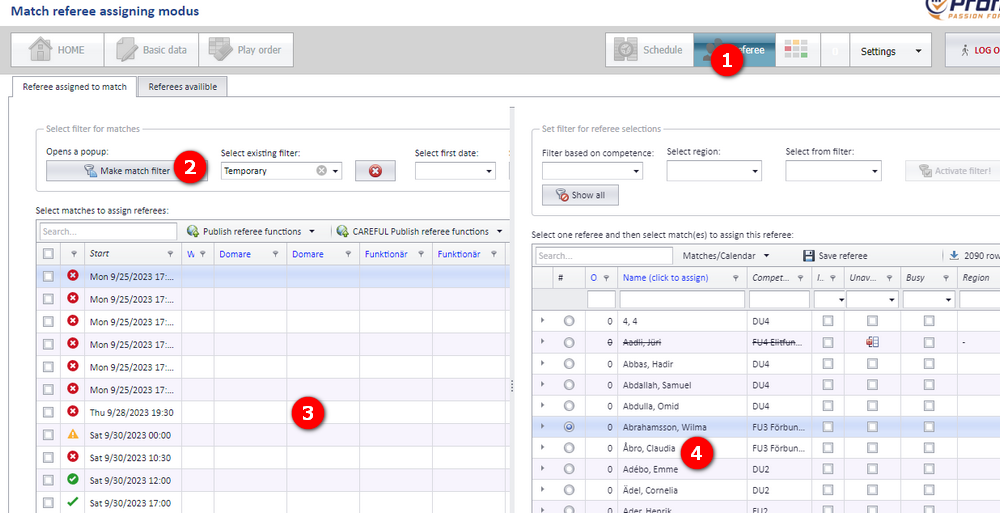Filter the Start column
The image size is (1000, 513).
170,253
